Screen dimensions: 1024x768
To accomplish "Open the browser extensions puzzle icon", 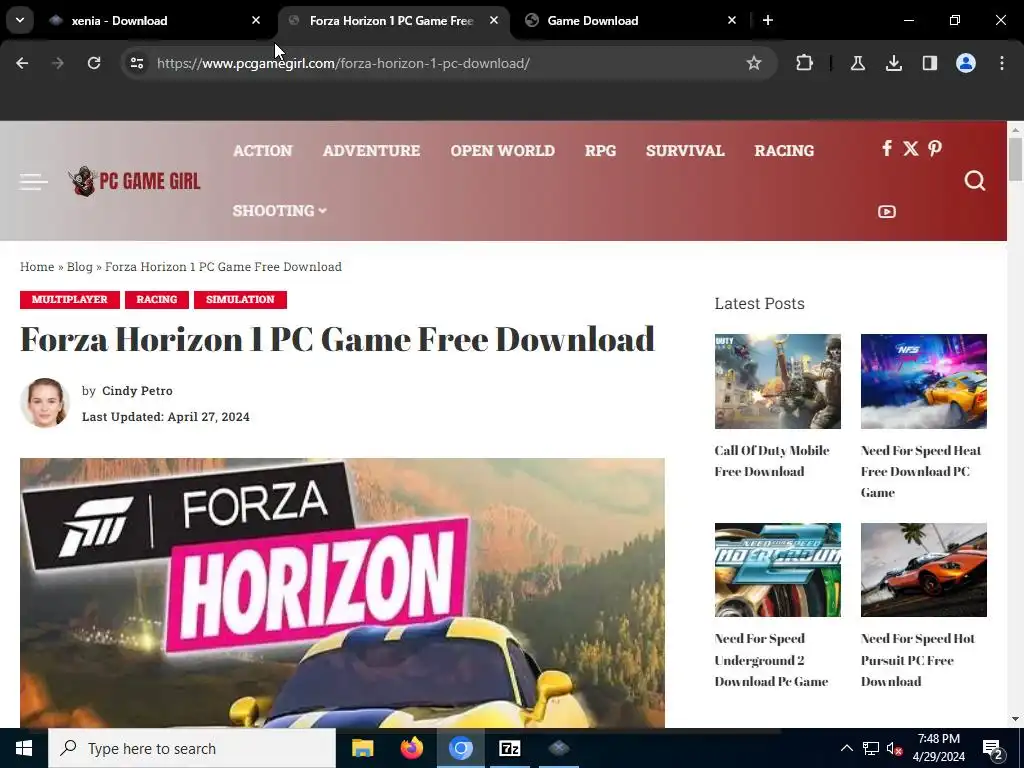I will (x=805, y=63).
